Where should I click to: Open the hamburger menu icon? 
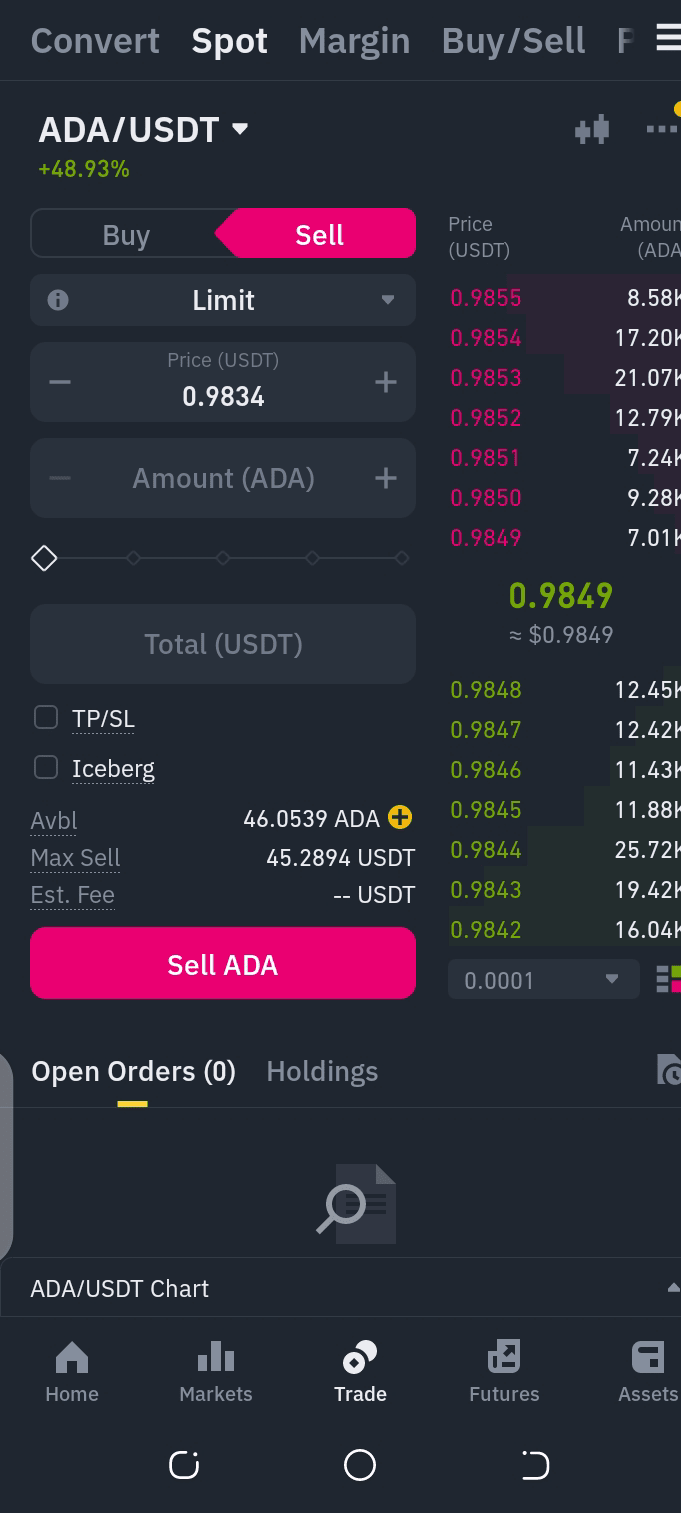[667, 38]
